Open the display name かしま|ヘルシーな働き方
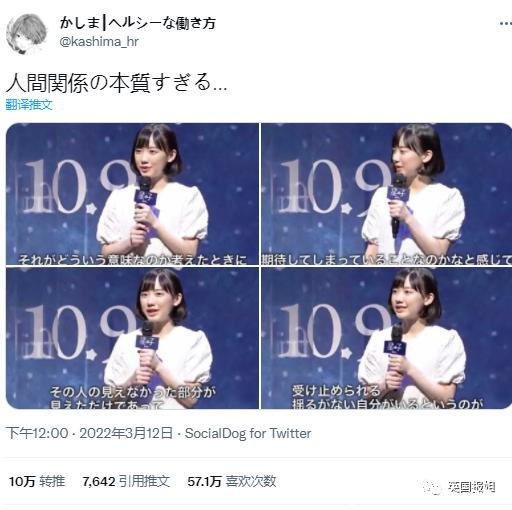The height and width of the screenshot is (510, 512). [138, 23]
